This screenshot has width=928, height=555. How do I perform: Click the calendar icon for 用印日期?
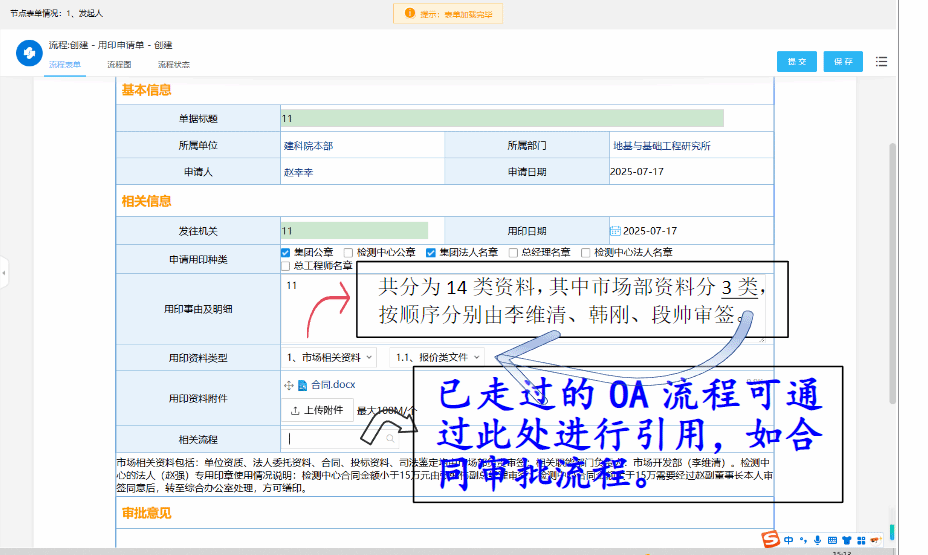click(616, 231)
